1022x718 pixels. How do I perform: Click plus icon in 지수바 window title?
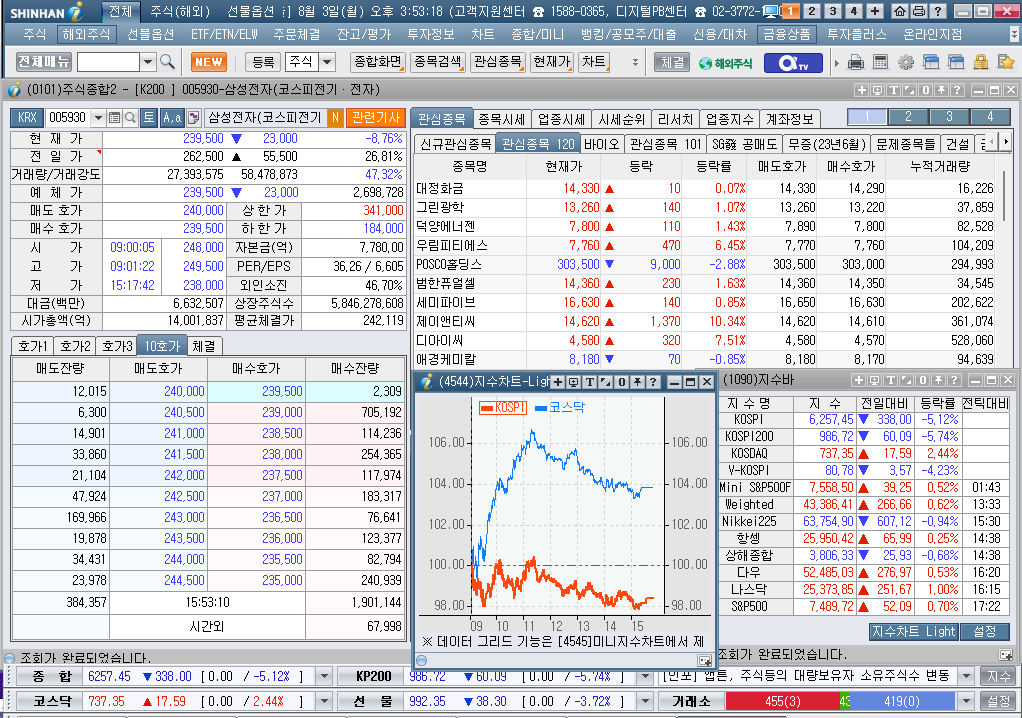click(x=858, y=380)
